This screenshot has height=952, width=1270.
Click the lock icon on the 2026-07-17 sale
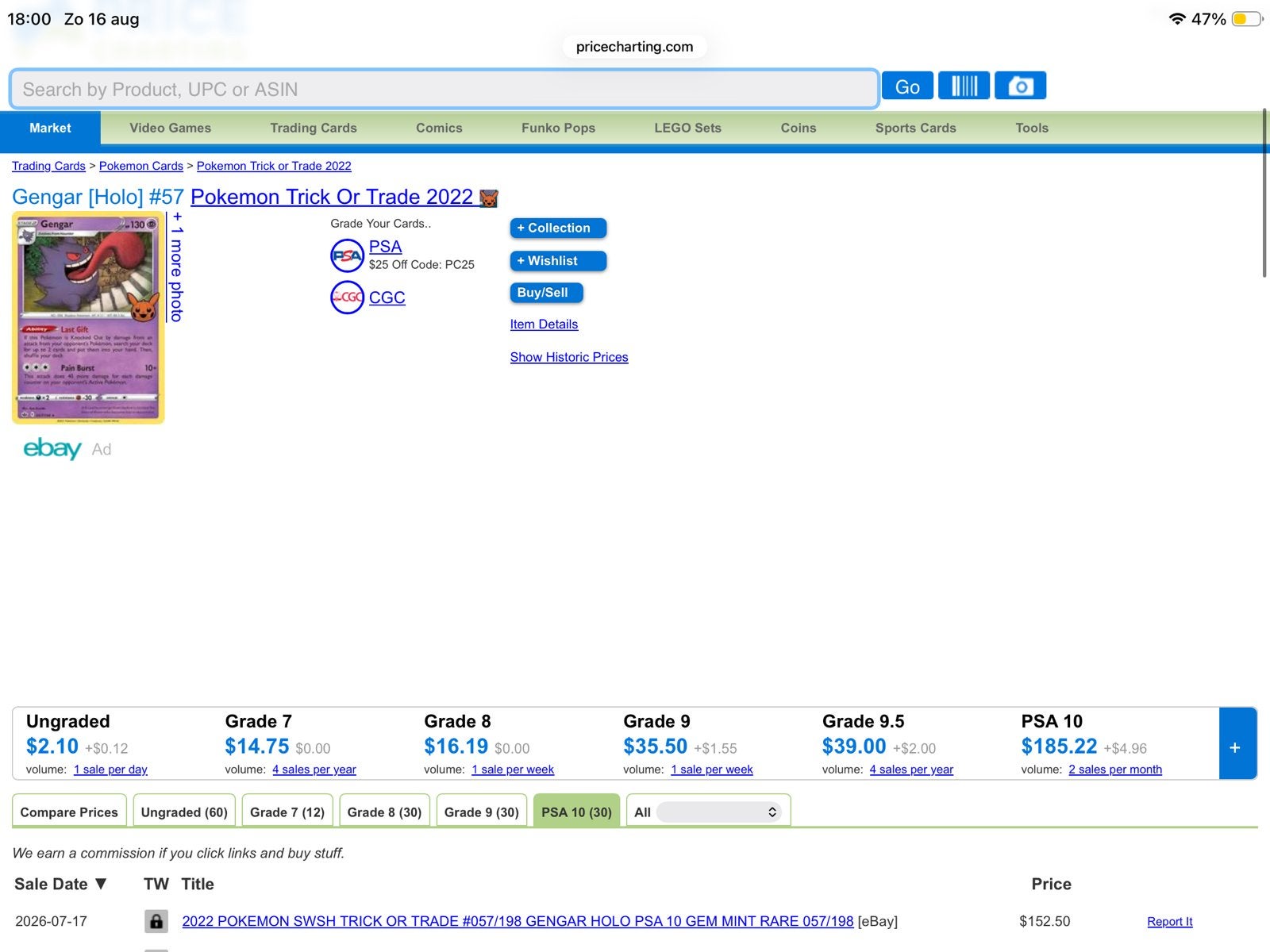(x=156, y=921)
